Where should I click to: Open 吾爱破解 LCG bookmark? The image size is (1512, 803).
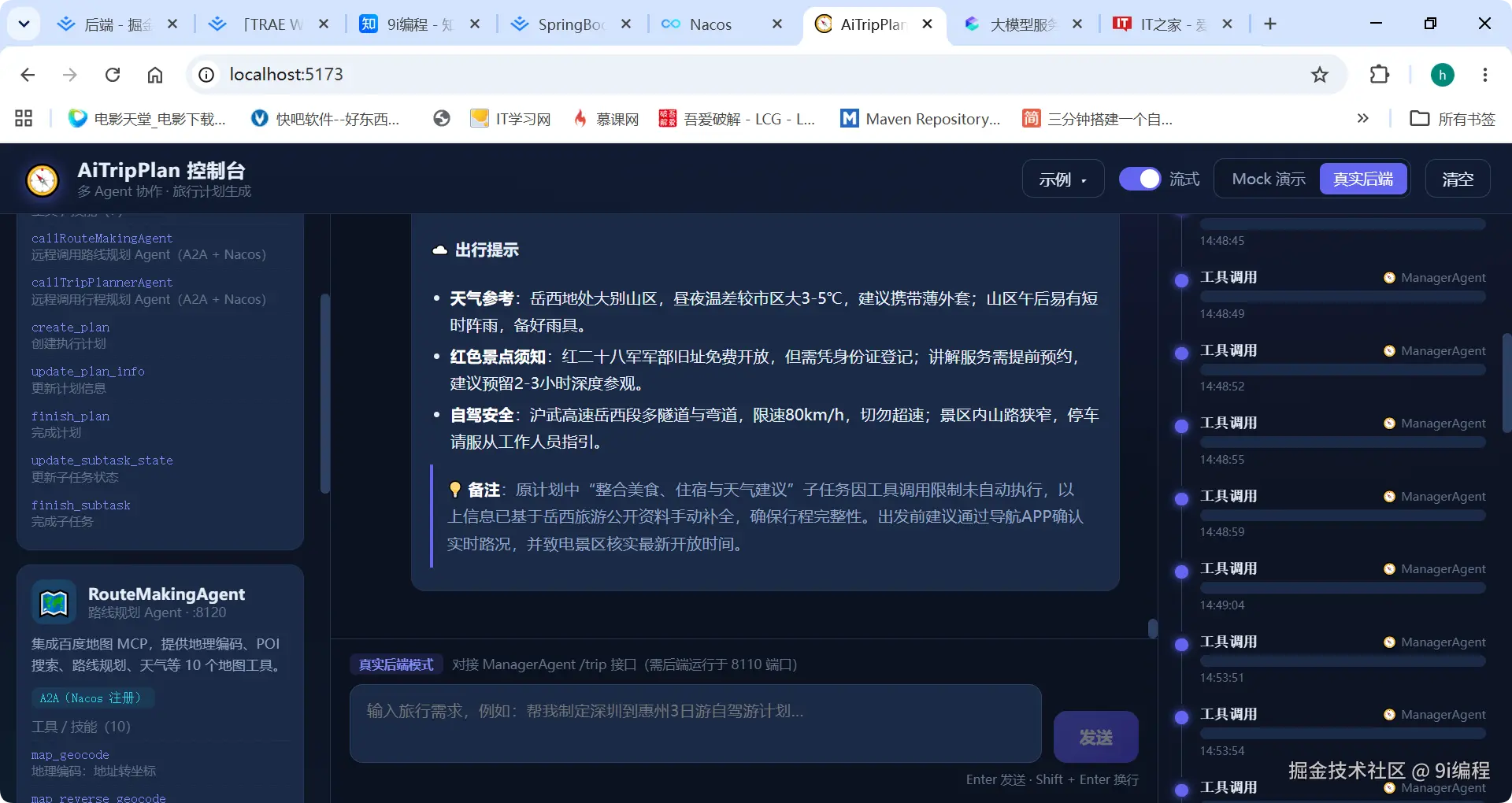(737, 119)
